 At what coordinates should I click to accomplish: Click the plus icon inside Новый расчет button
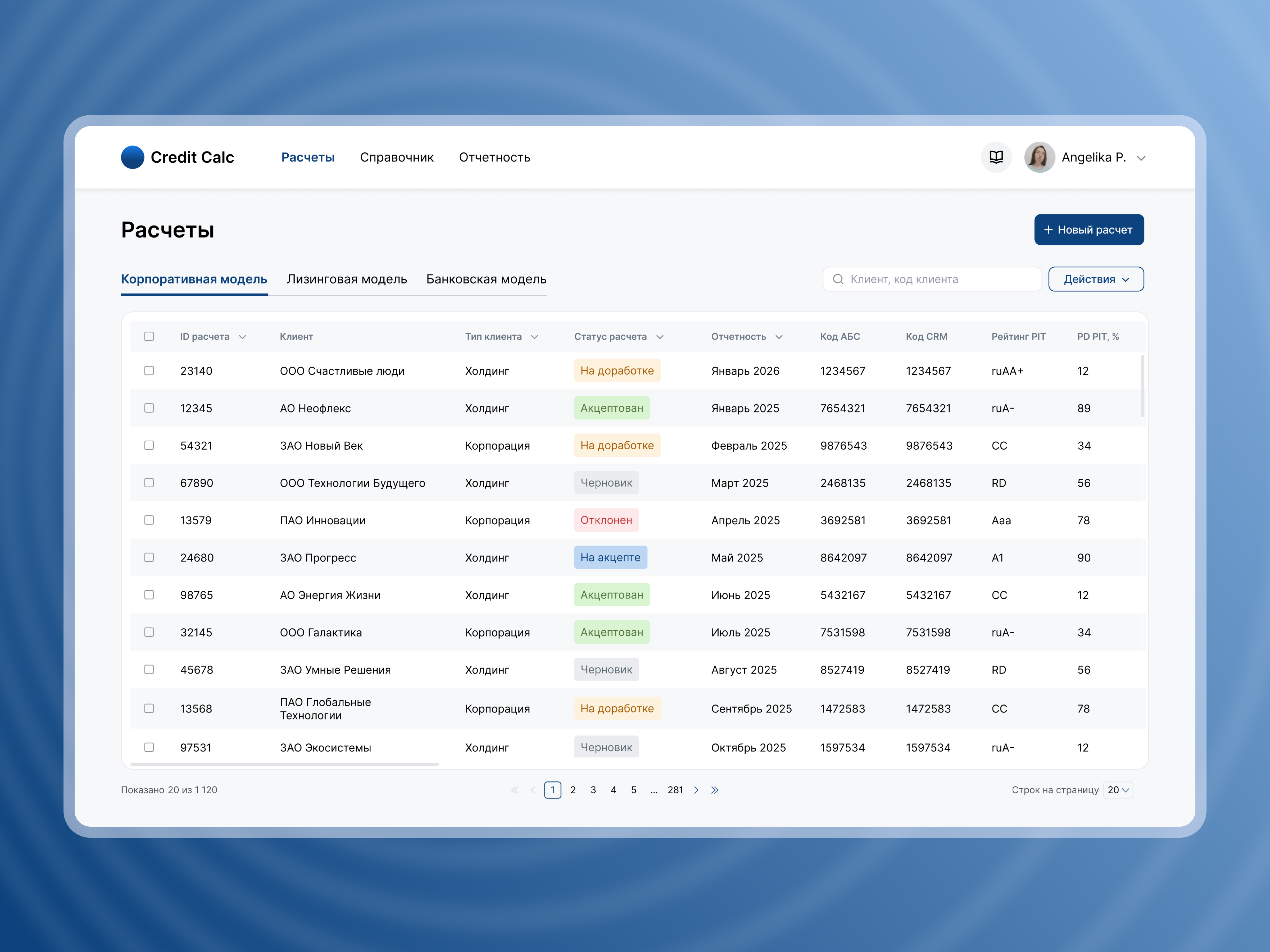(x=1049, y=230)
